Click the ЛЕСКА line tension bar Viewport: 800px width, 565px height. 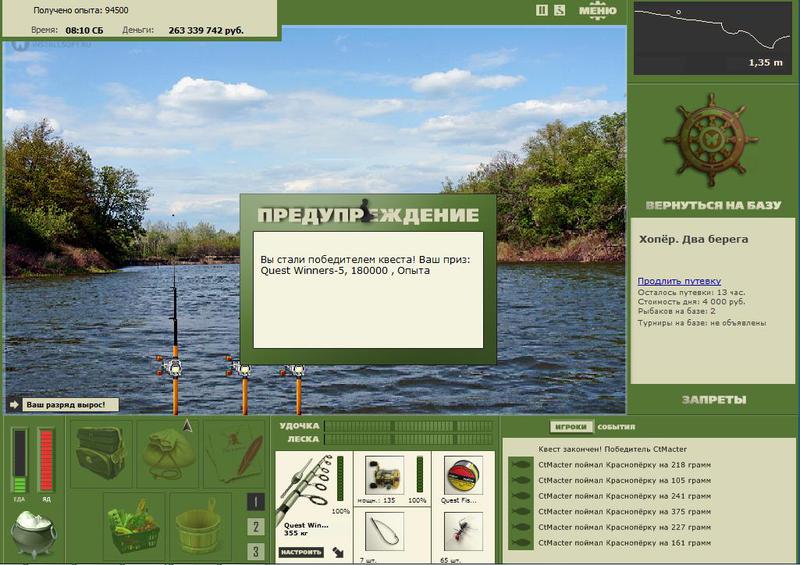[x=409, y=439]
